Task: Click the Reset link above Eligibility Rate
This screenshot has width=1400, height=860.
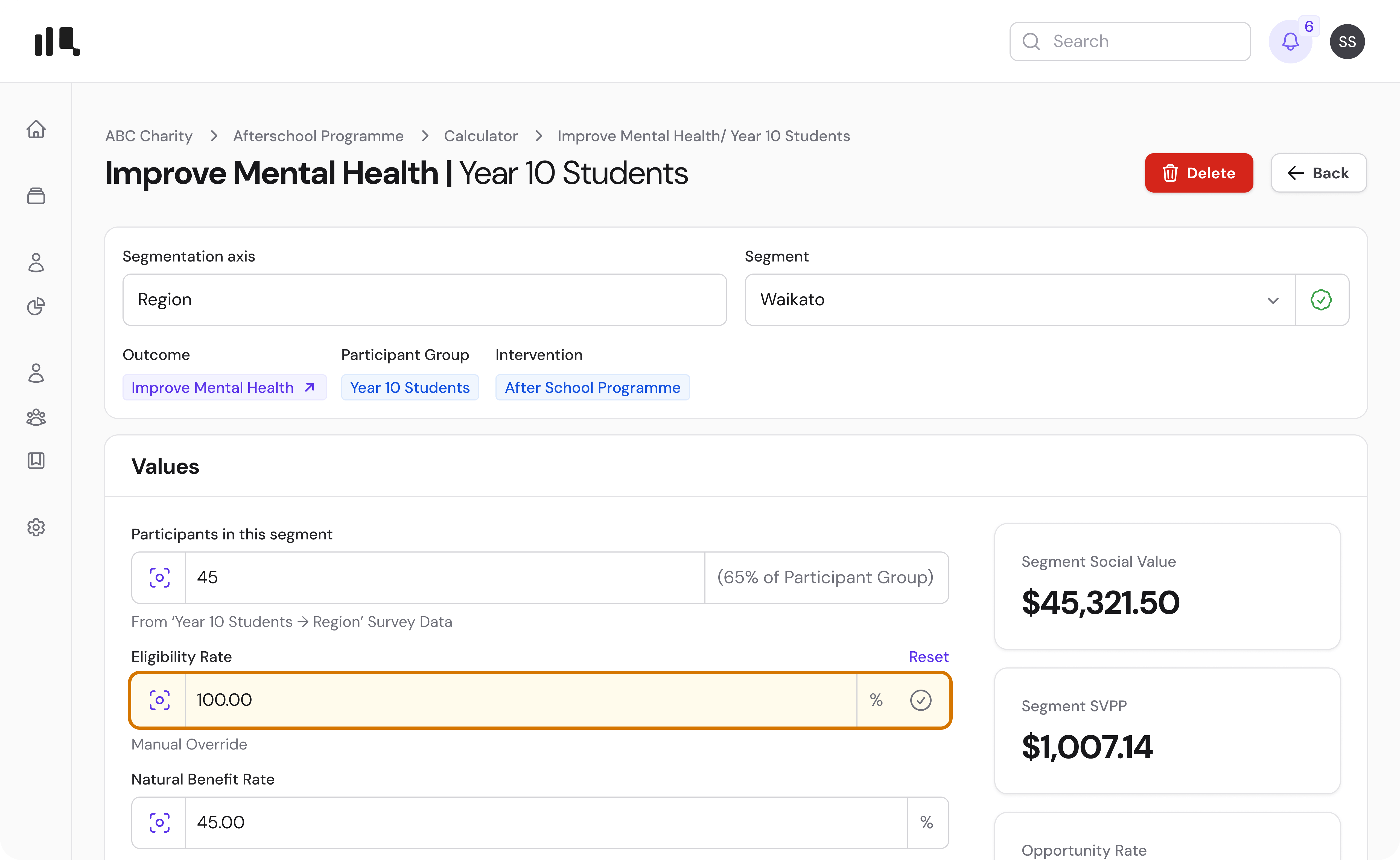Action: (x=928, y=657)
